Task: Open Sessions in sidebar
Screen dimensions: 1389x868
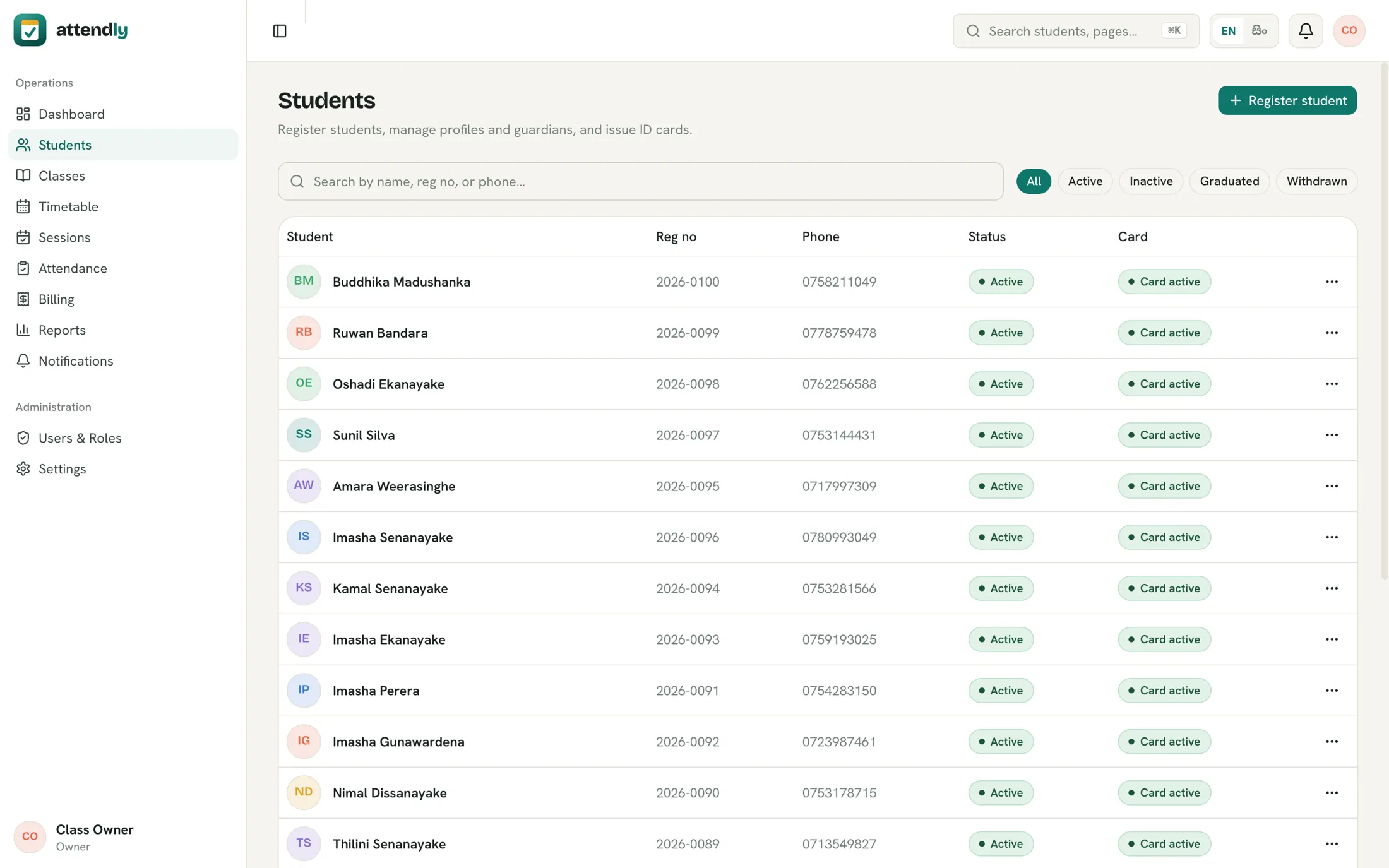Action: pyautogui.click(x=123, y=238)
